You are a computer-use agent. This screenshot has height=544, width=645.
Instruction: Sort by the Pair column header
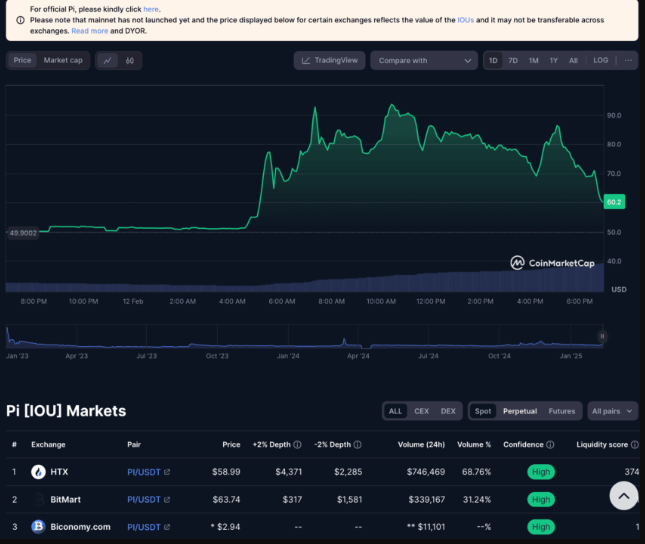[134, 444]
